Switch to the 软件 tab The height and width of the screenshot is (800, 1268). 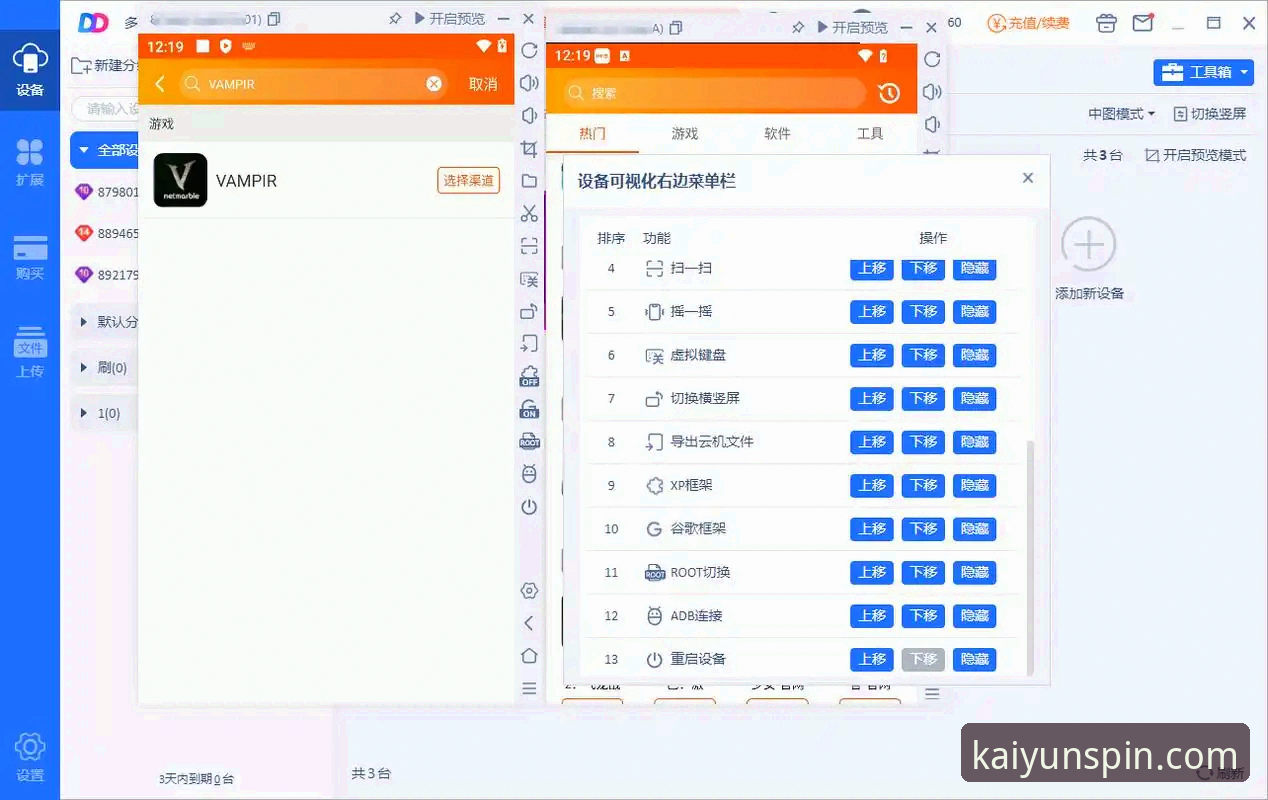(x=777, y=133)
